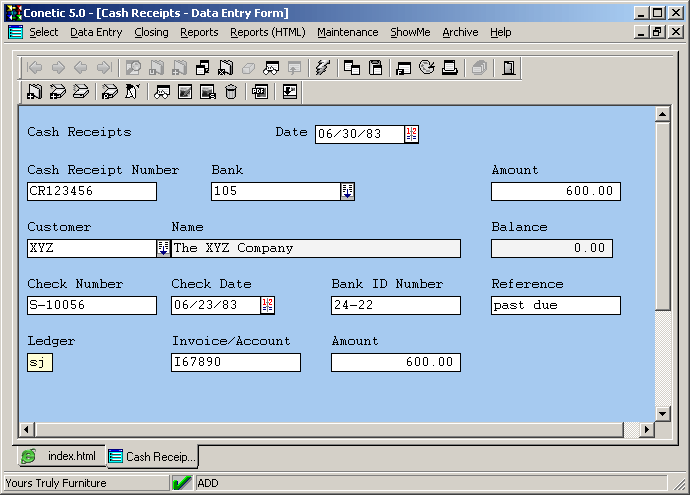Click the trash can delete icon
The width and height of the screenshot is (690, 495).
pyautogui.click(x=231, y=92)
